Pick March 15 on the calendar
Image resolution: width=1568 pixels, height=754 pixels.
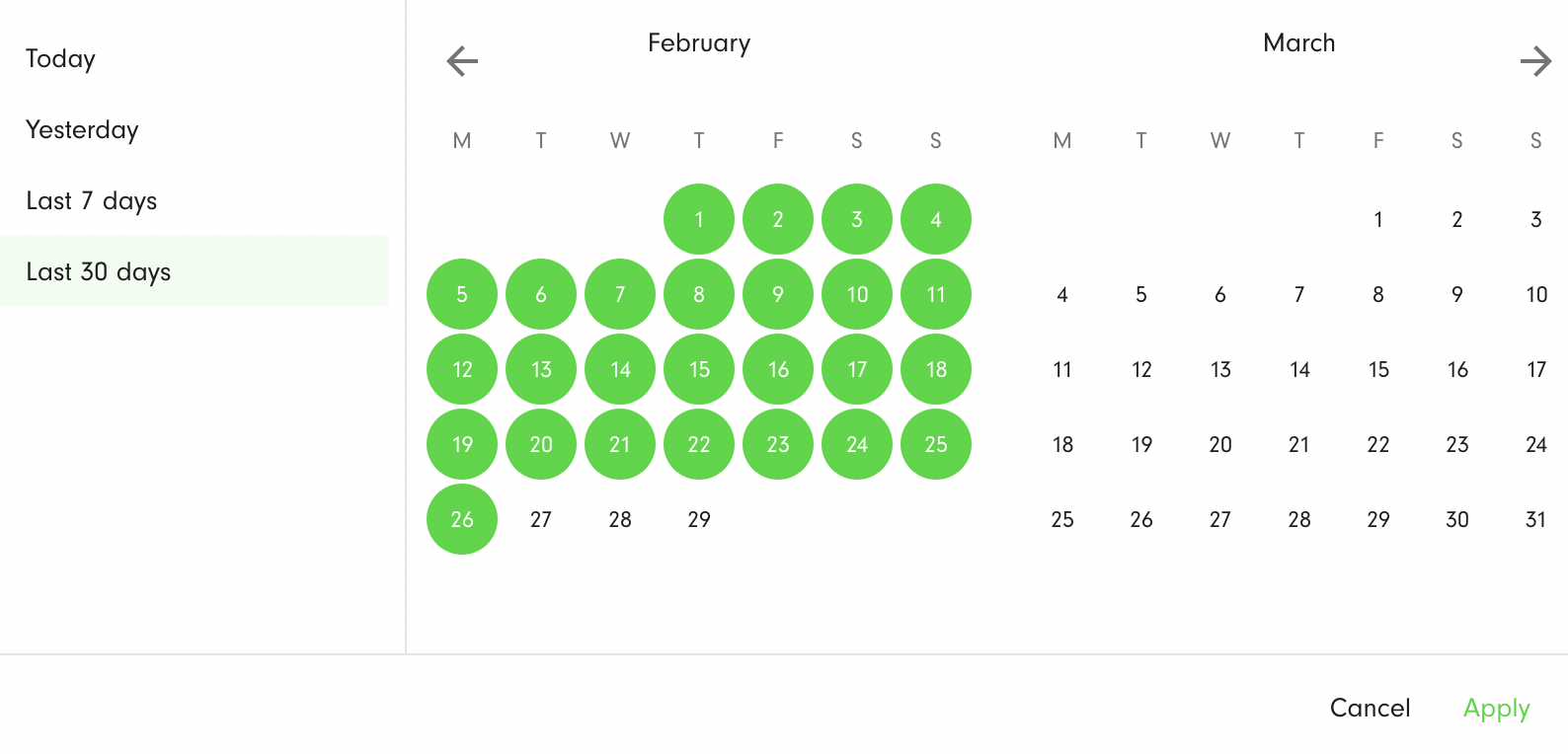pos(1378,369)
